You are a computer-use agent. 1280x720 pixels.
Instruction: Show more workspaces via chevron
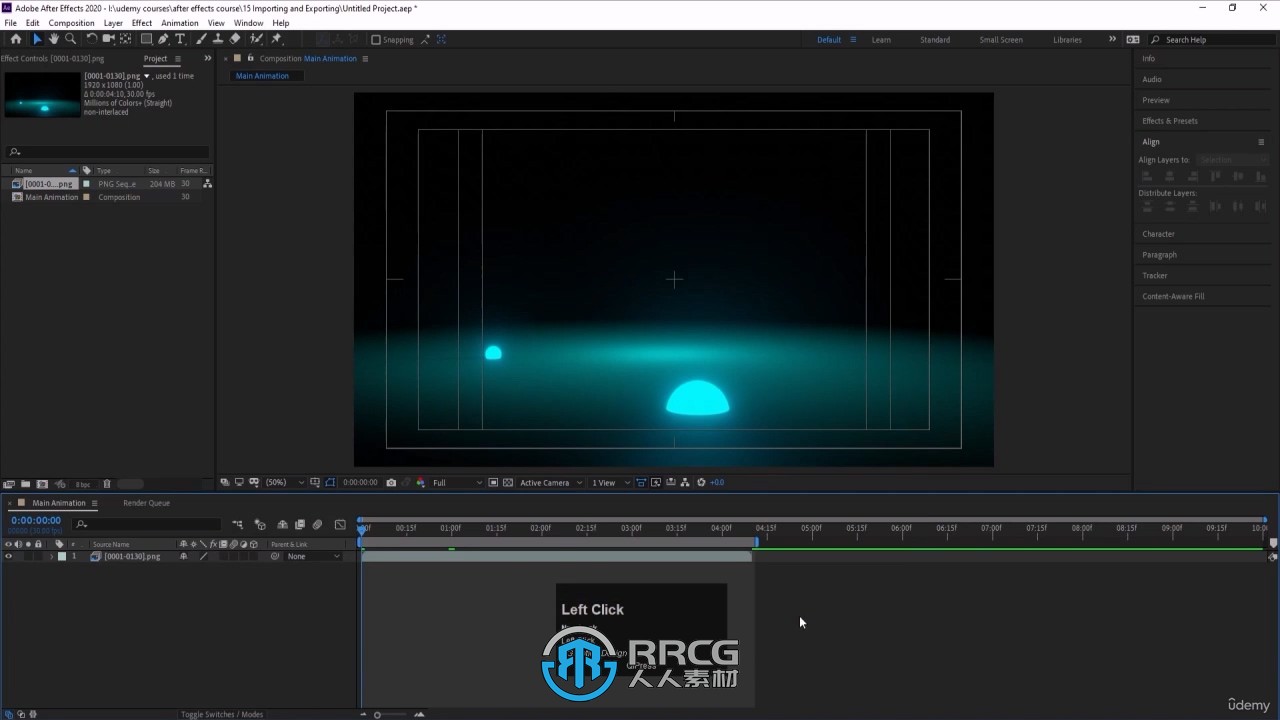(1112, 39)
